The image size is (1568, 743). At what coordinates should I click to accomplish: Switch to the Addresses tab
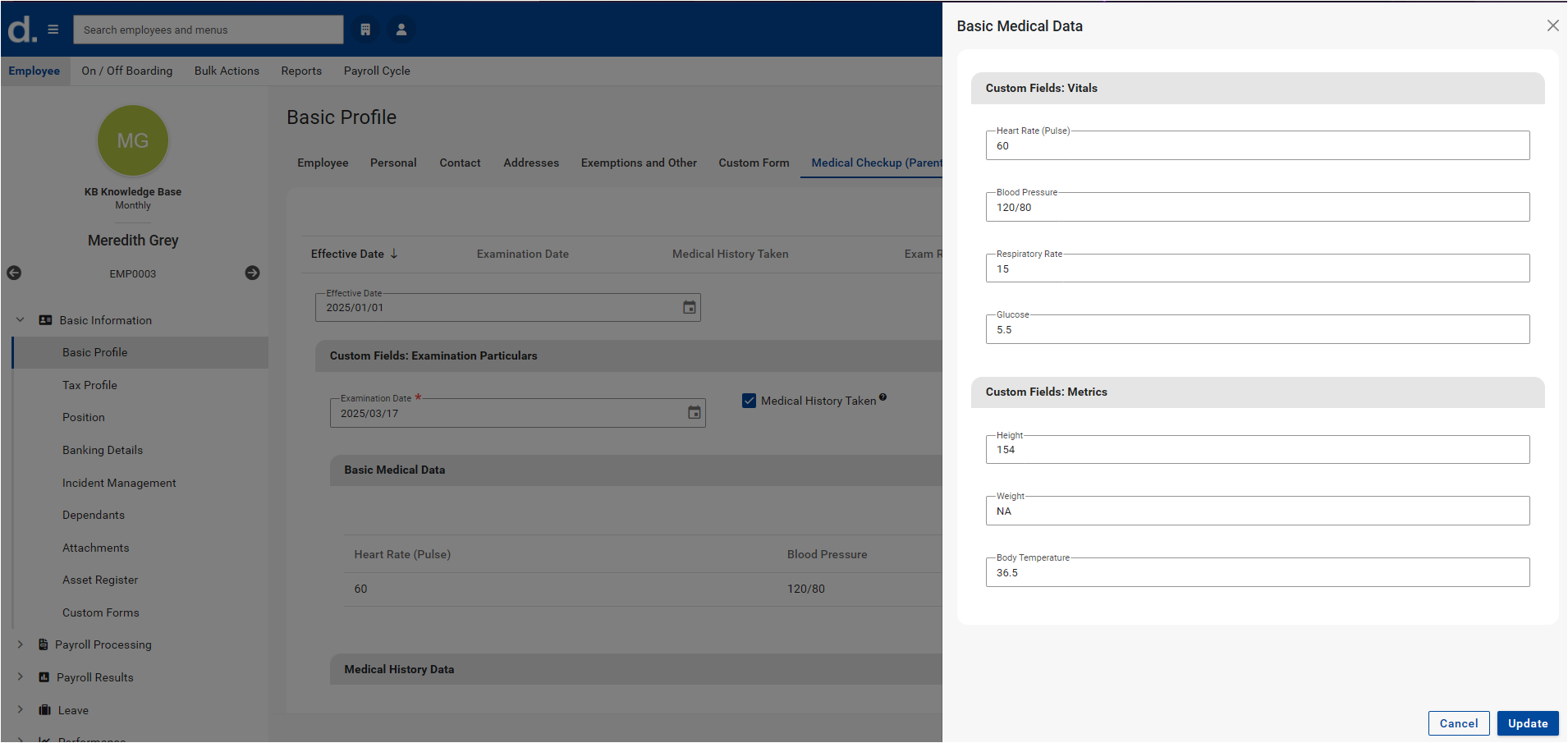click(530, 163)
